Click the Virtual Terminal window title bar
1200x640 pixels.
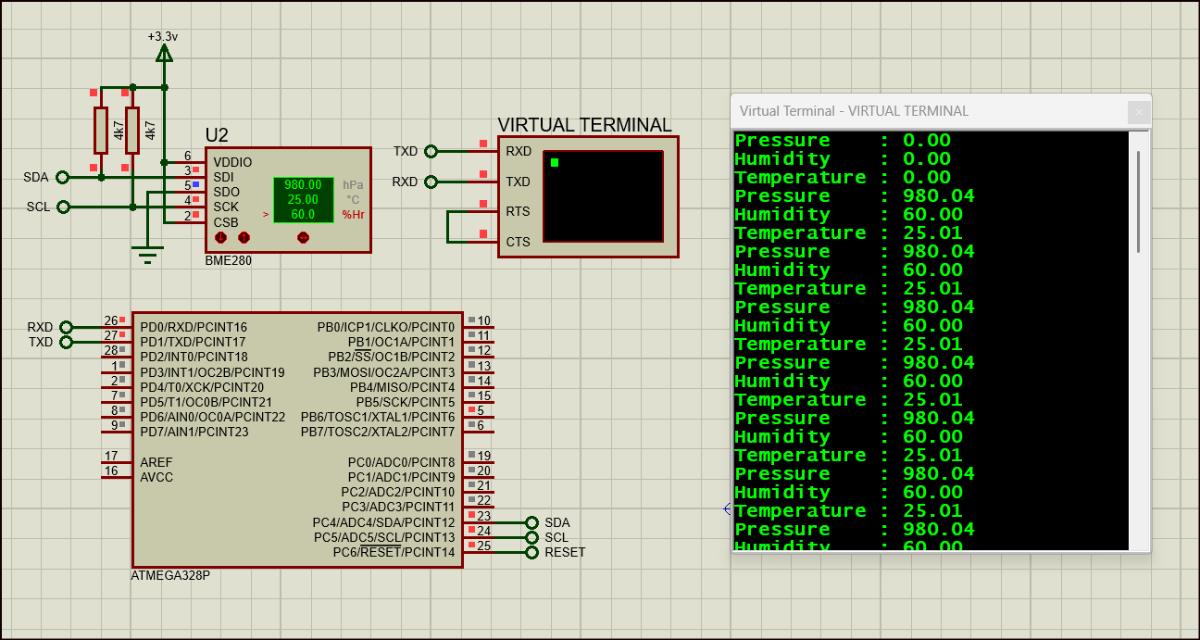tap(941, 111)
